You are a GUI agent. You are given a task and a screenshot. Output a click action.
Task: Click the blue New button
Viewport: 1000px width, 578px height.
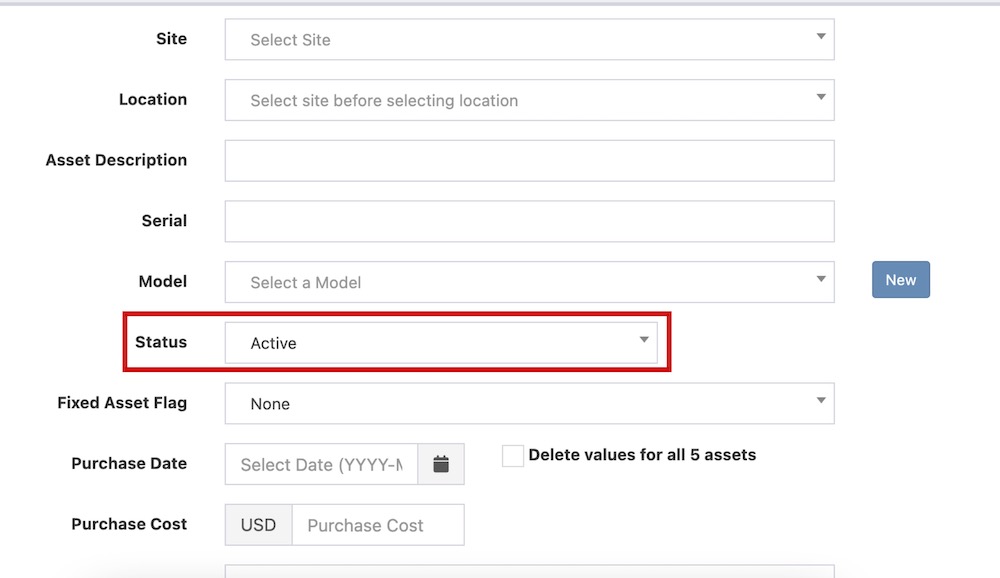tap(900, 280)
